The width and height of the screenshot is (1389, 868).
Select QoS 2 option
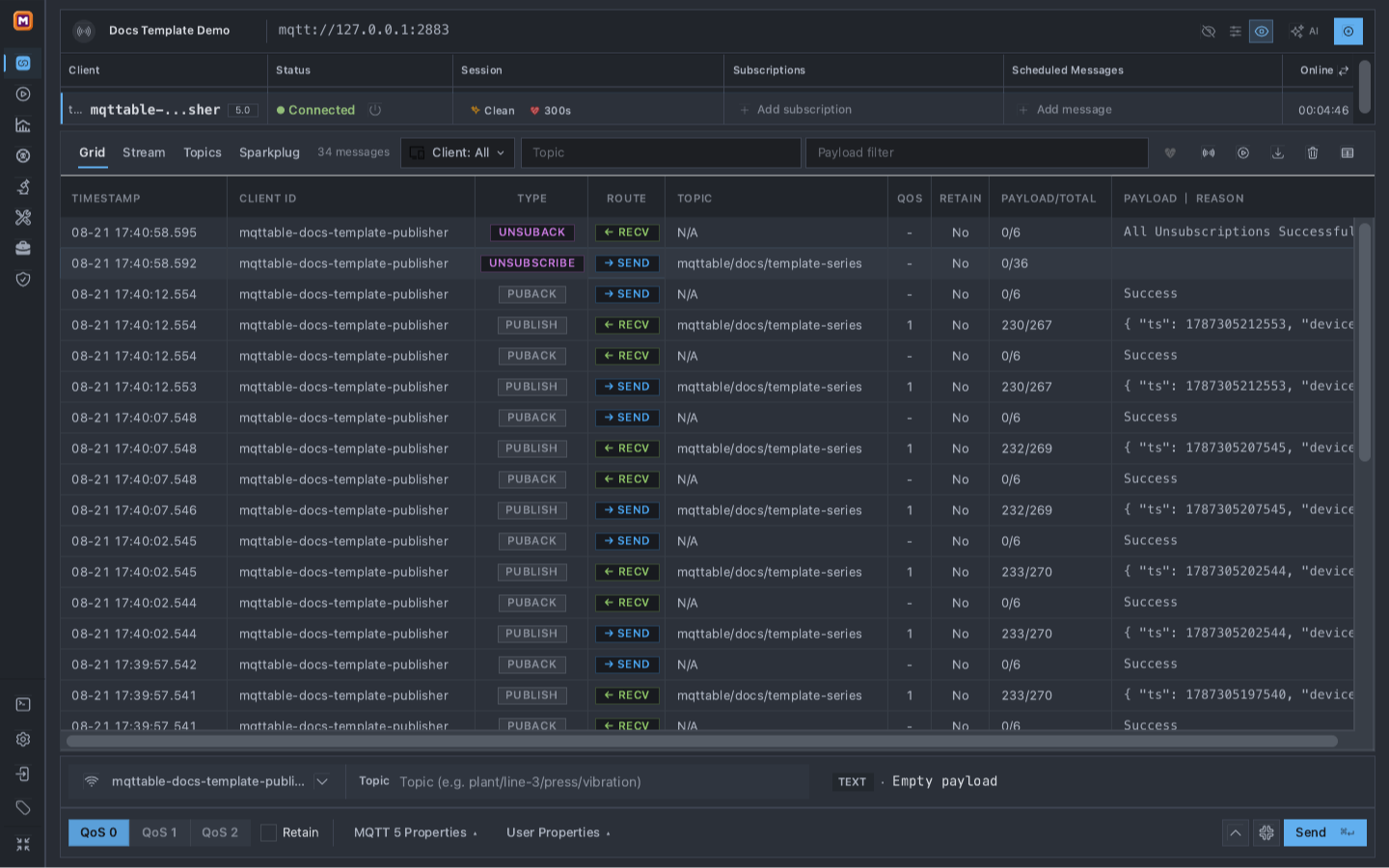pyautogui.click(x=220, y=832)
